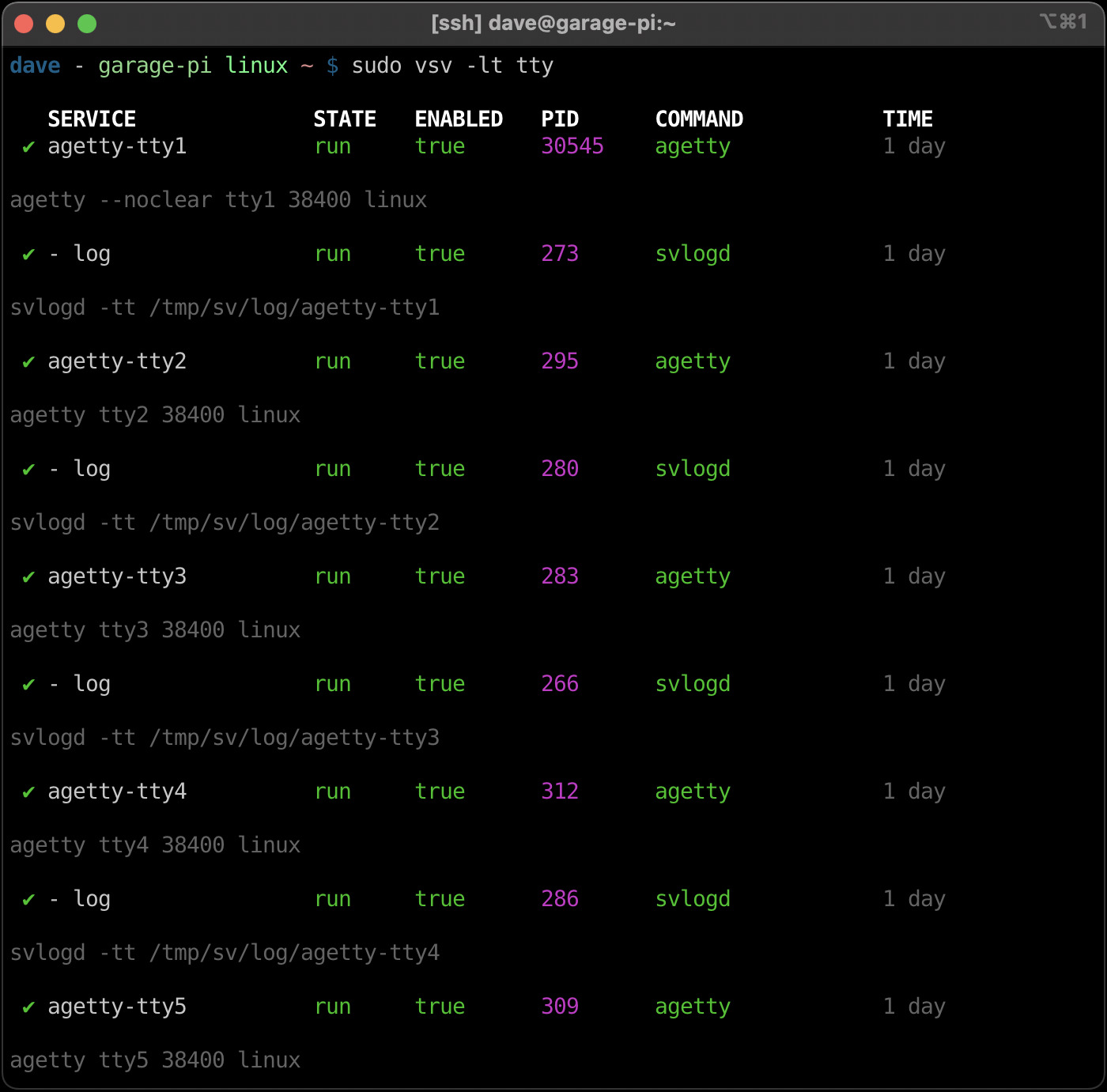Click the line 'svlogd -tt /tmp/sv/log/agetty-tty3'
Image resolution: width=1107 pixels, height=1092 pixels.
(x=225, y=739)
